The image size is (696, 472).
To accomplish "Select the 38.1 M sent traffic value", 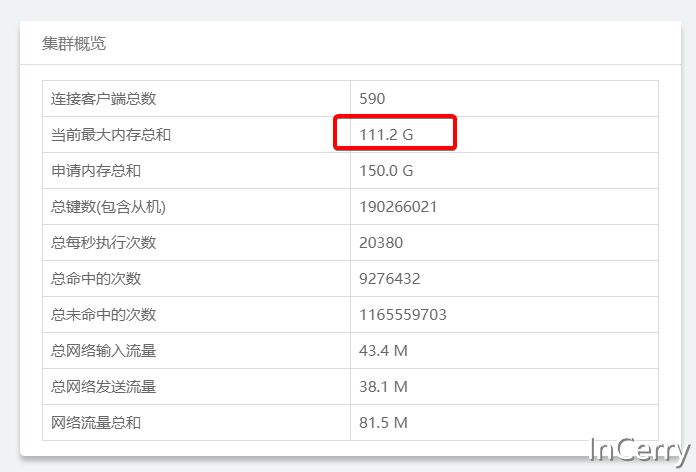I will [383, 387].
